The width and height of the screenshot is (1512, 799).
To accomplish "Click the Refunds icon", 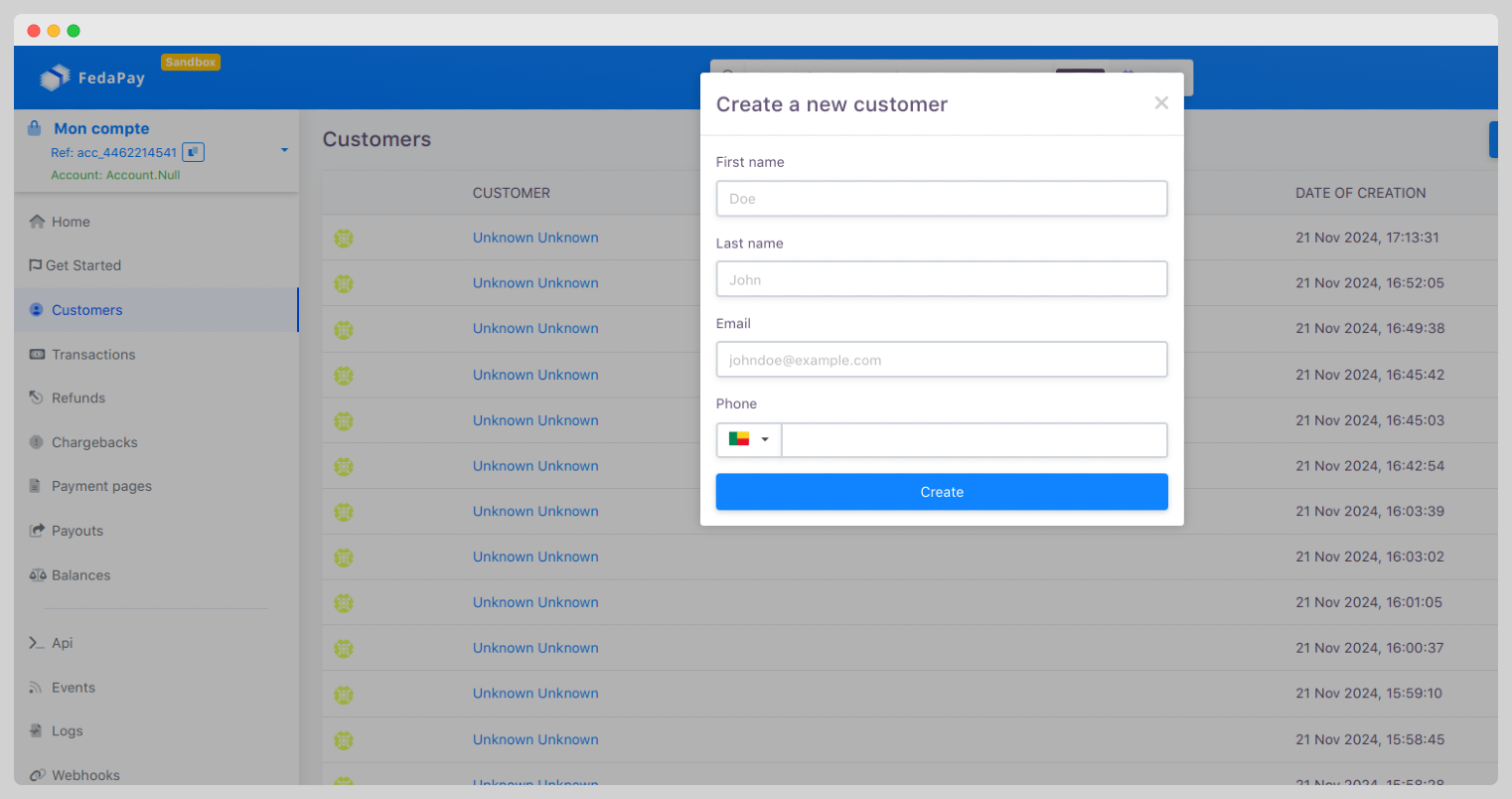I will [x=35, y=398].
